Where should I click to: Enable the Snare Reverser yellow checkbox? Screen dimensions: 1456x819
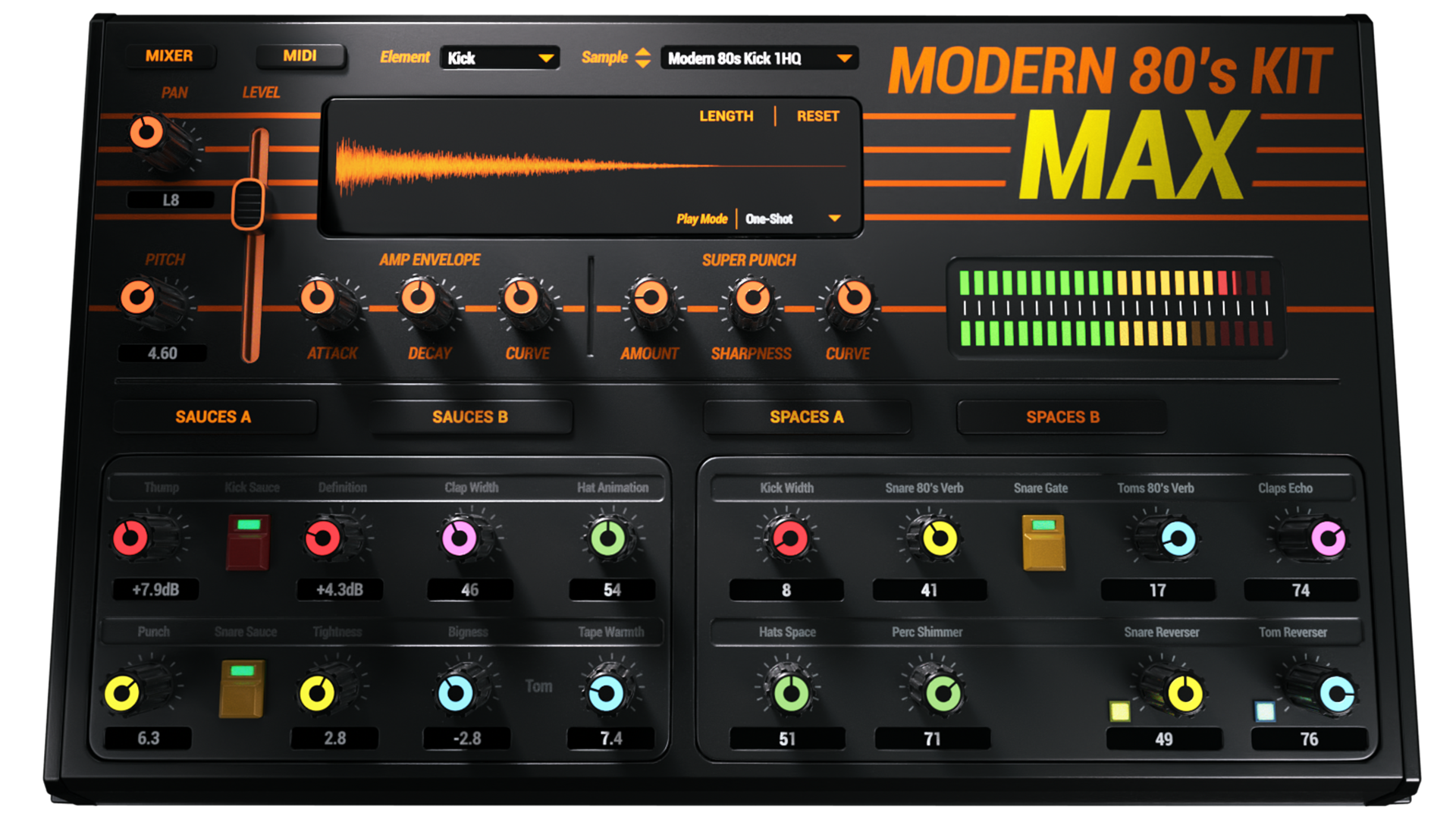pos(1120,711)
